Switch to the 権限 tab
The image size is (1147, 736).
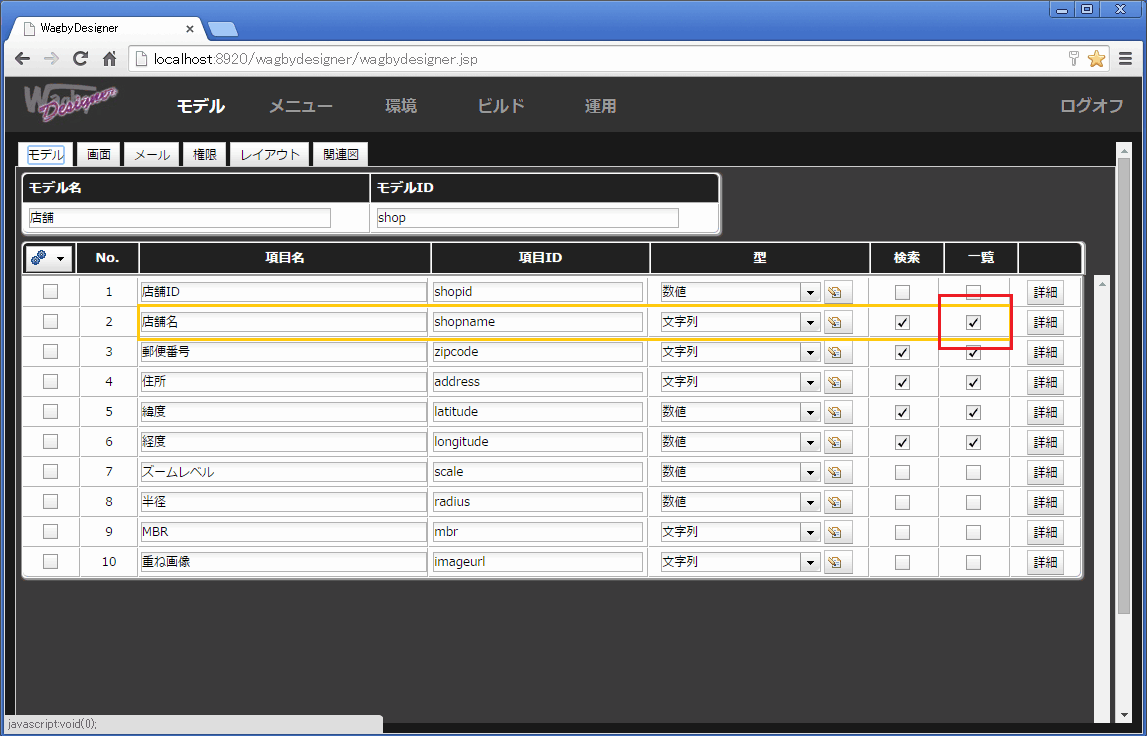coord(204,154)
